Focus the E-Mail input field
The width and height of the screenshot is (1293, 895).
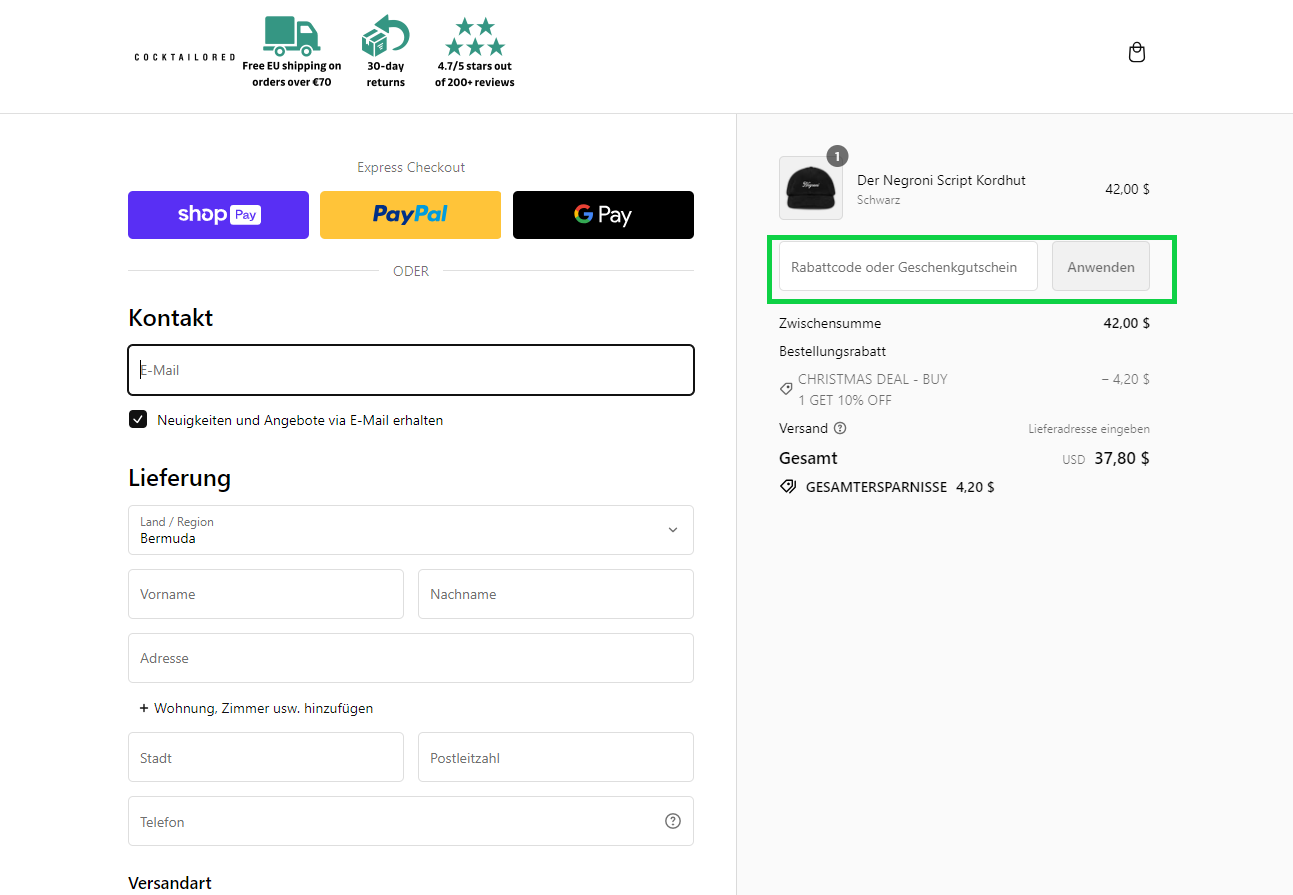411,370
